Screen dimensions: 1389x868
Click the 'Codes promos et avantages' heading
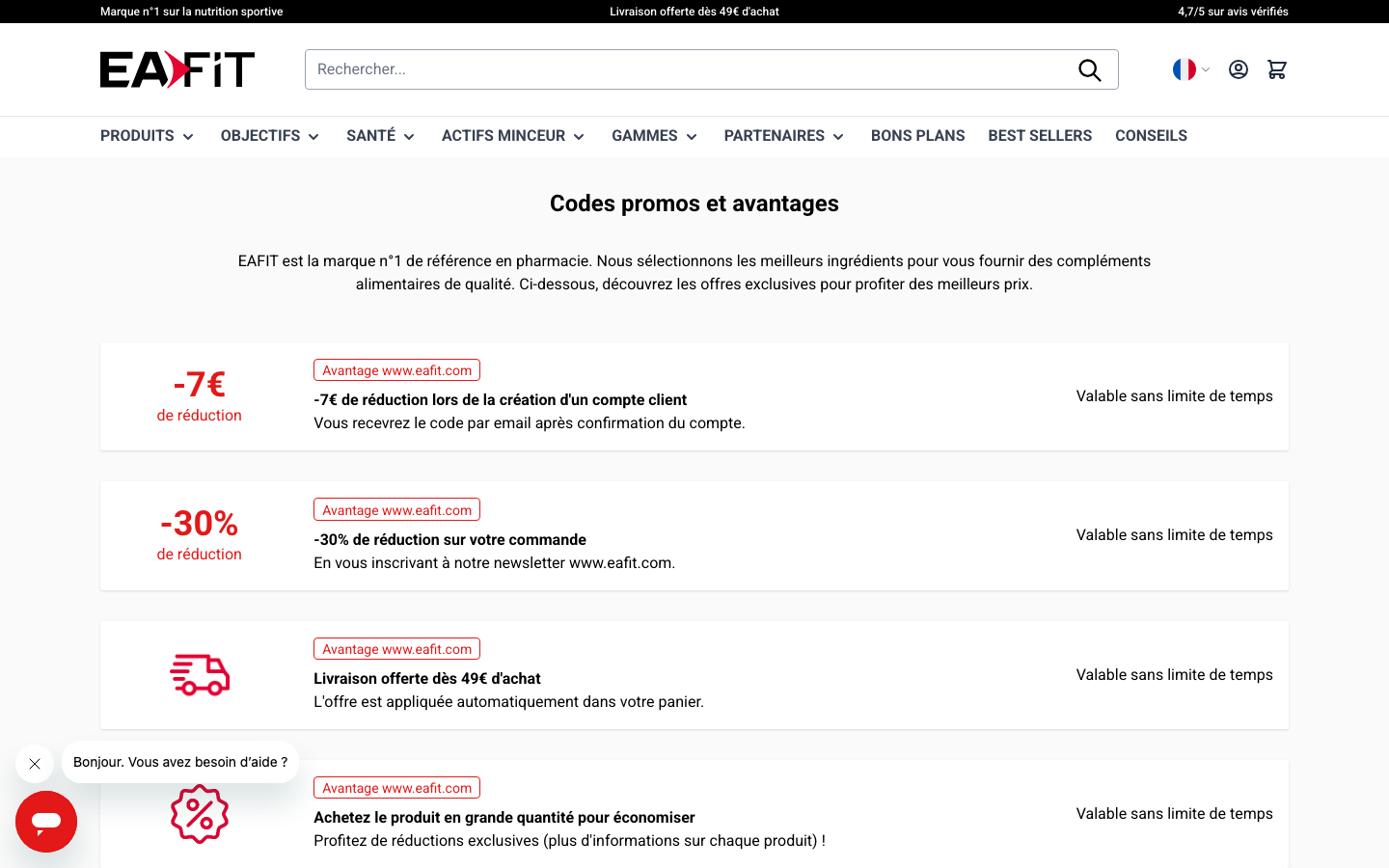(x=694, y=203)
